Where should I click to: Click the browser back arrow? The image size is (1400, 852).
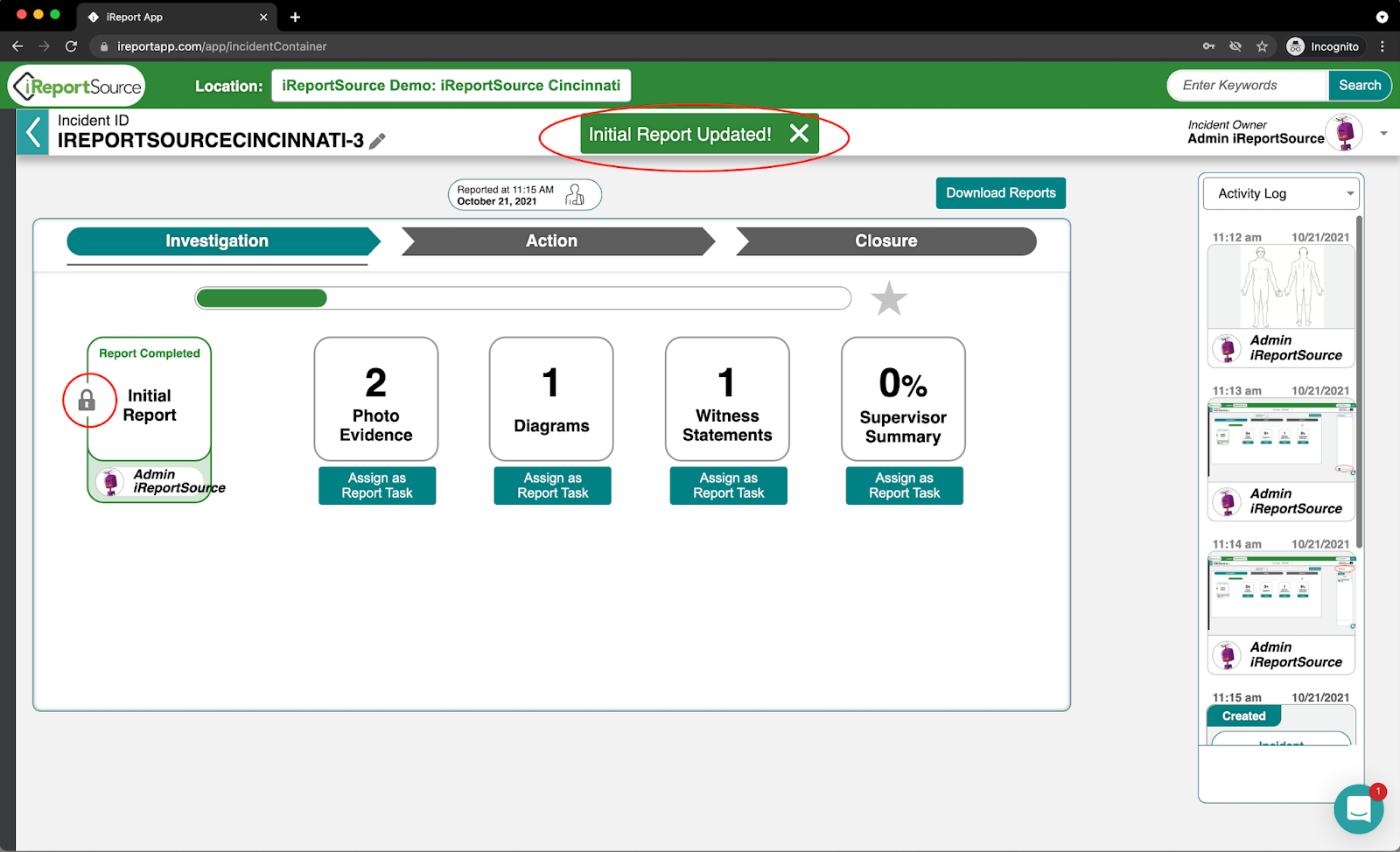click(17, 46)
